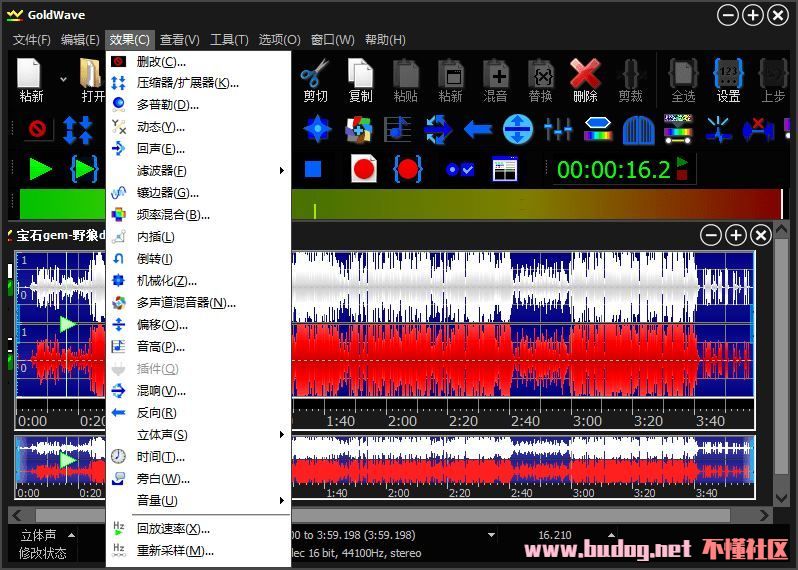Start recording with the red Record button

[363, 169]
